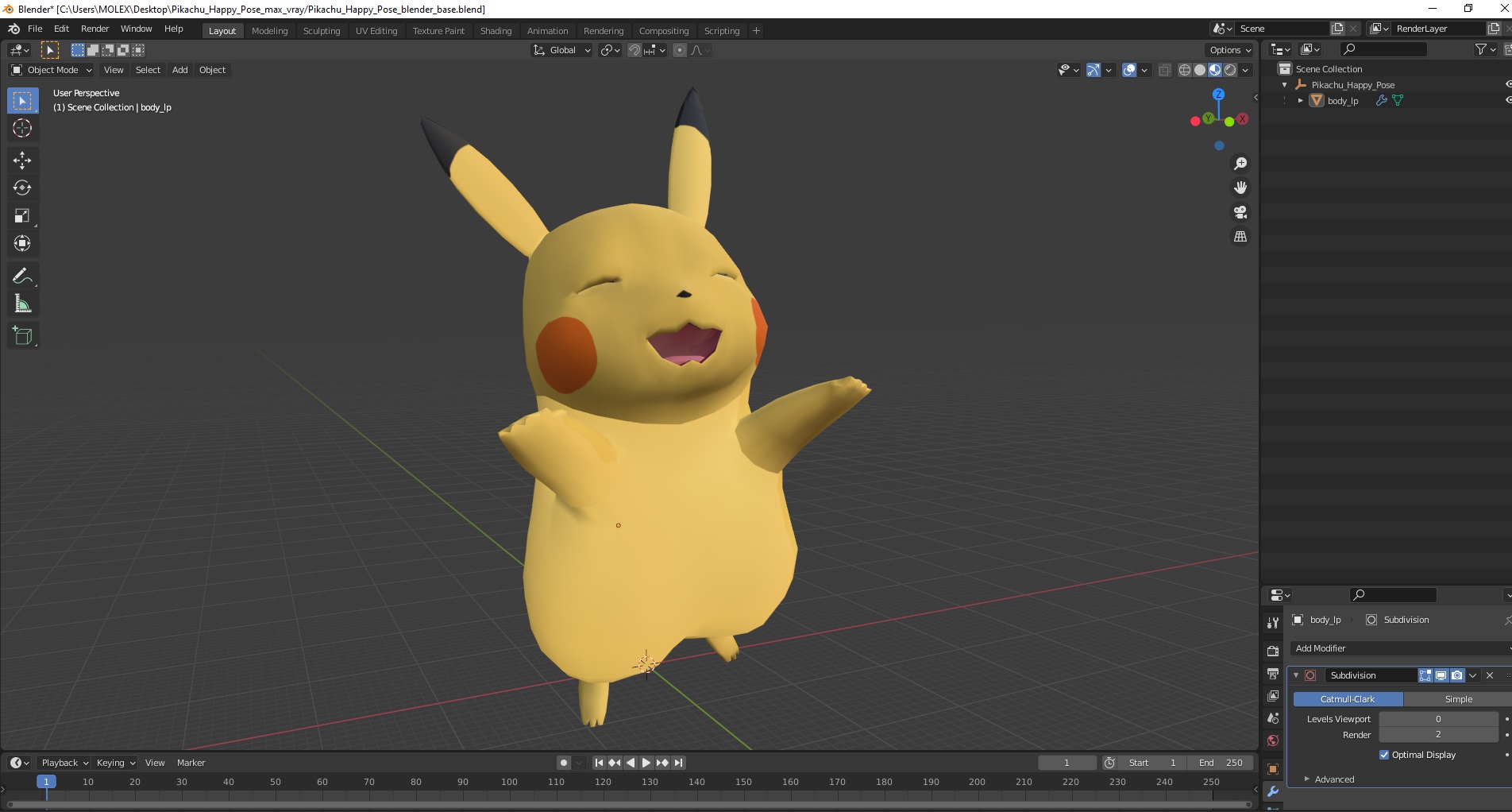Switch to the UV Editing workspace tab
This screenshot has width=1512, height=812.
point(376,31)
